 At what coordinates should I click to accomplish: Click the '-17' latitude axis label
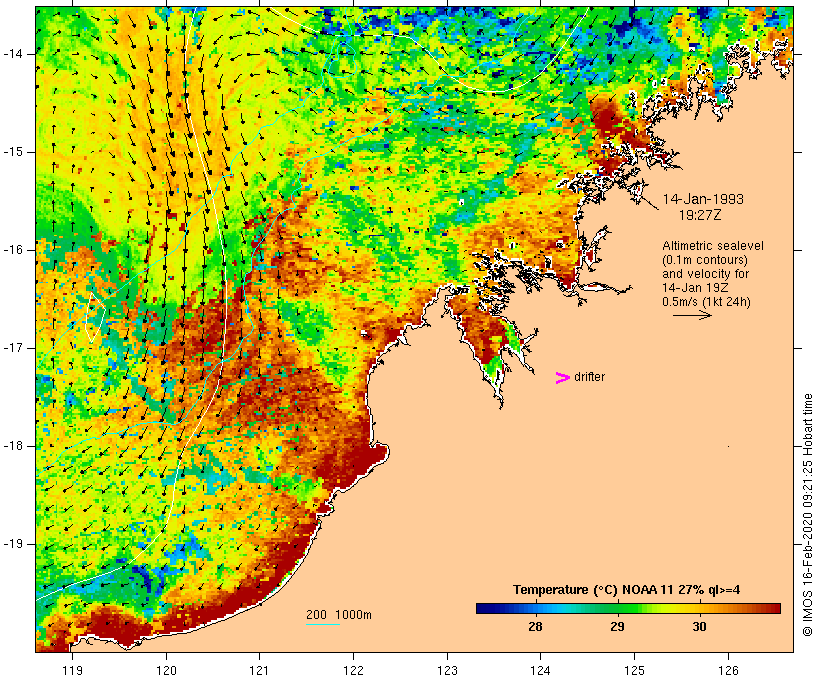click(12, 348)
